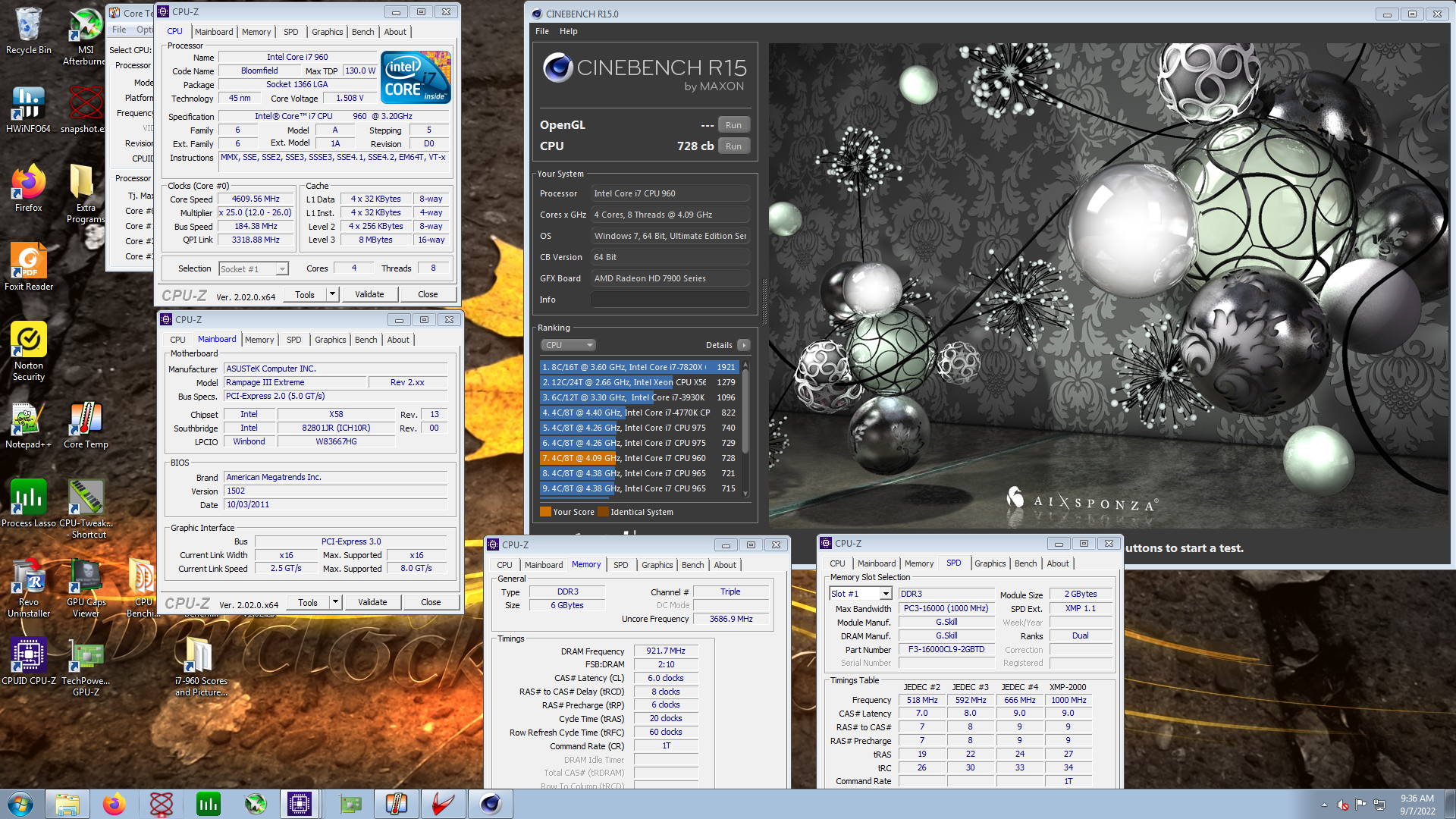The height and width of the screenshot is (819, 1456).
Task: Switch to SPD tab in Memory CPU-Z window
Action: [620, 565]
